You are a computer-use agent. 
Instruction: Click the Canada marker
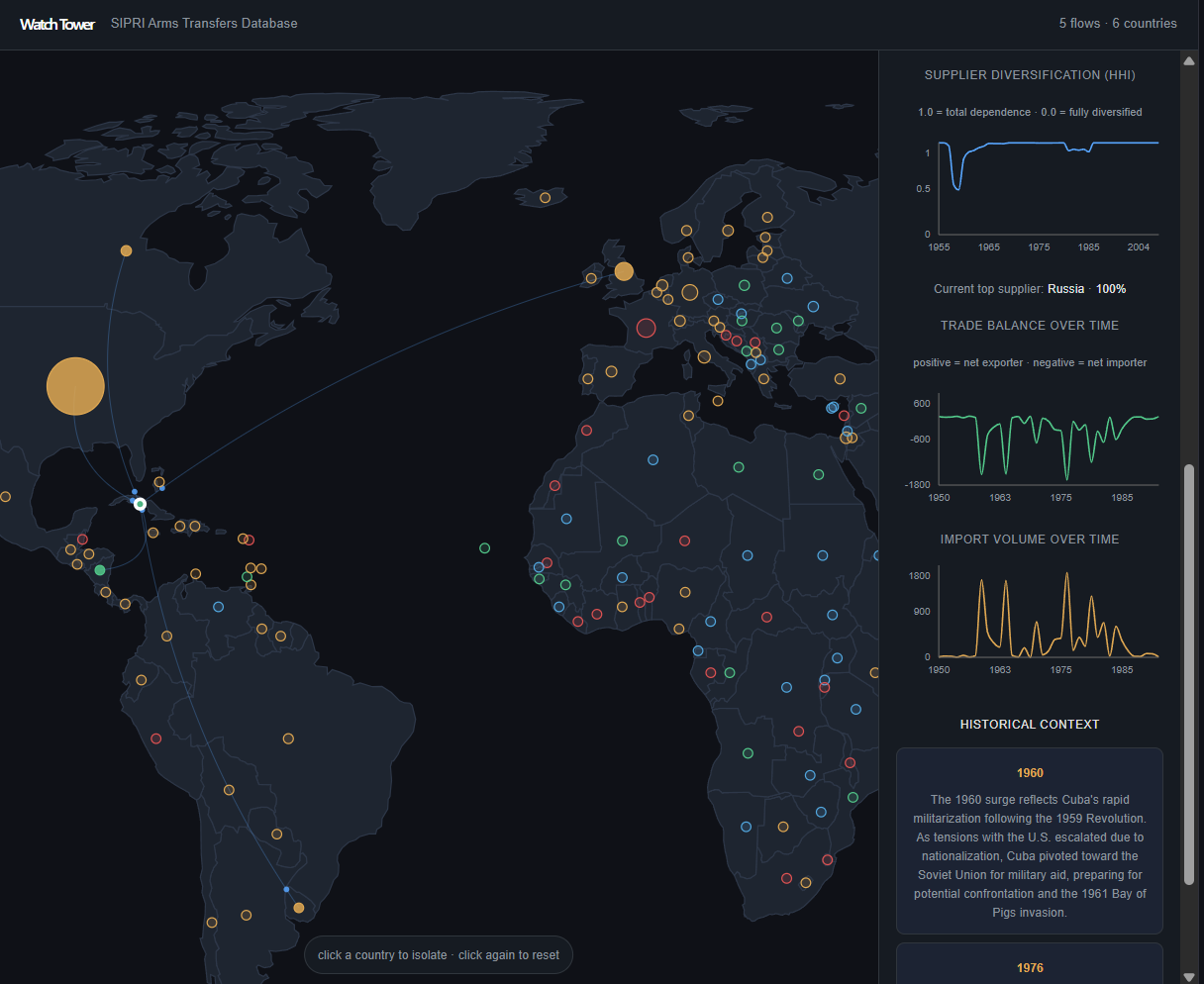(126, 250)
